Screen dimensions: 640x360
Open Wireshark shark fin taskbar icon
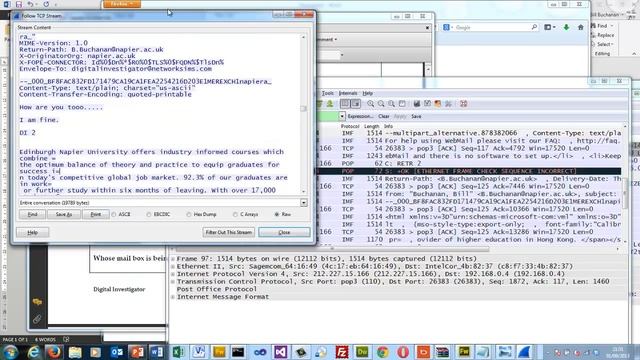525,352
